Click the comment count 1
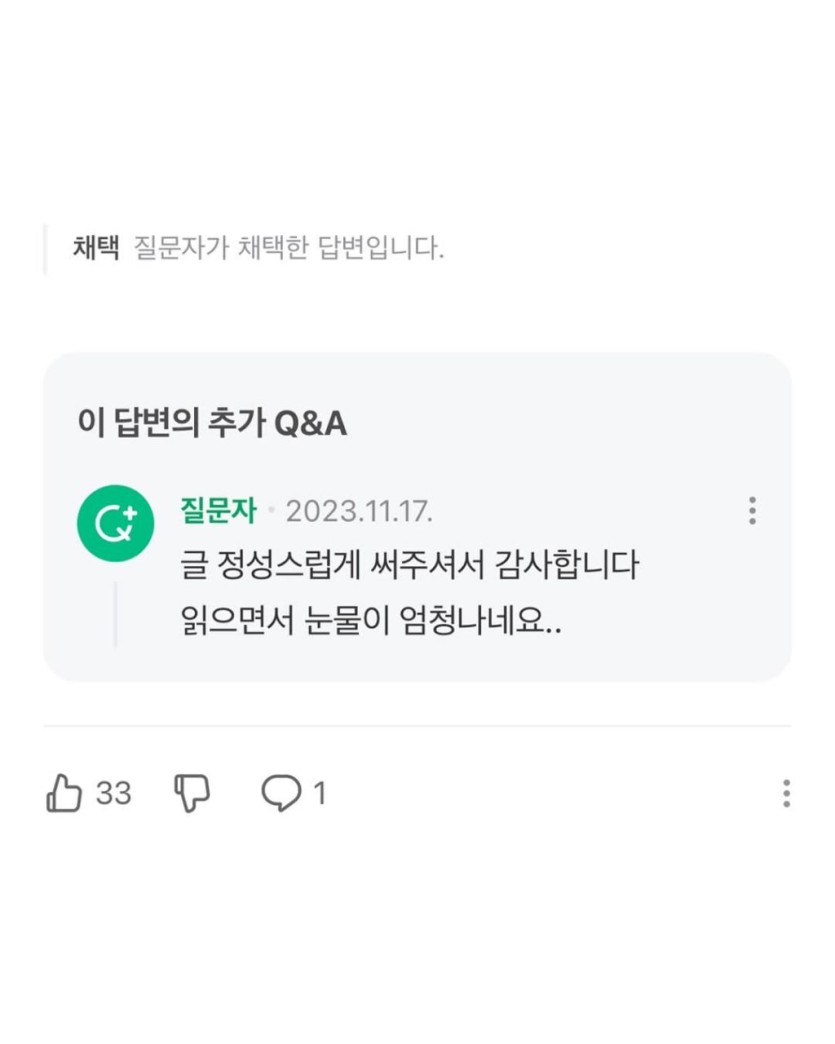Image resolution: width=835 pixels, height=1044 pixels. [320, 794]
